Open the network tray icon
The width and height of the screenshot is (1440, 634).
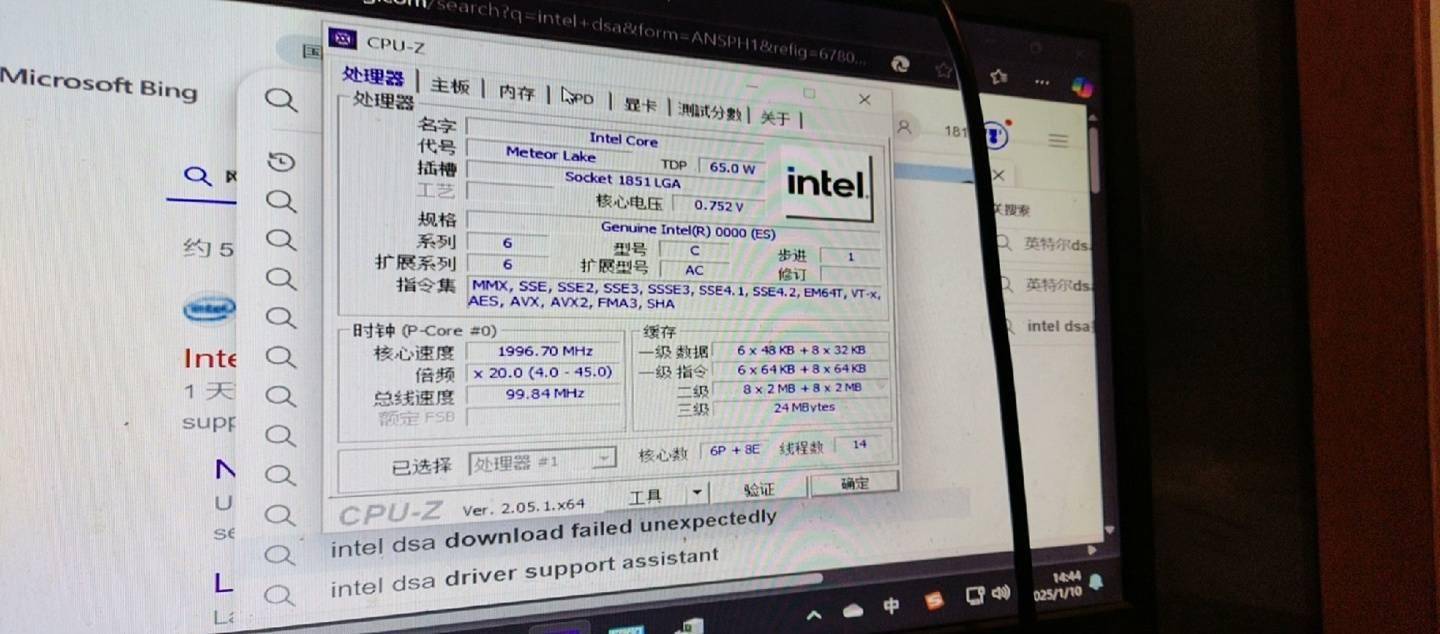(x=976, y=596)
